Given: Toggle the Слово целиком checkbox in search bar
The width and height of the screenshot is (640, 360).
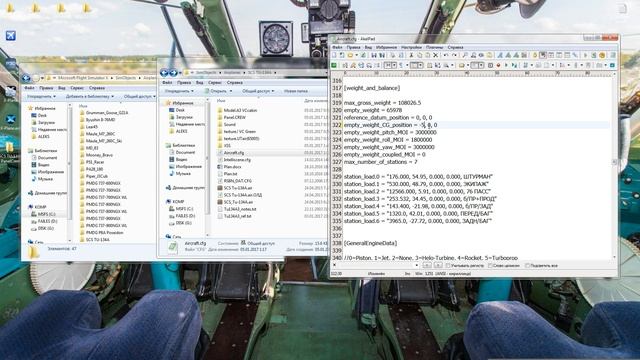Looking at the screenshot, I should [490, 265].
